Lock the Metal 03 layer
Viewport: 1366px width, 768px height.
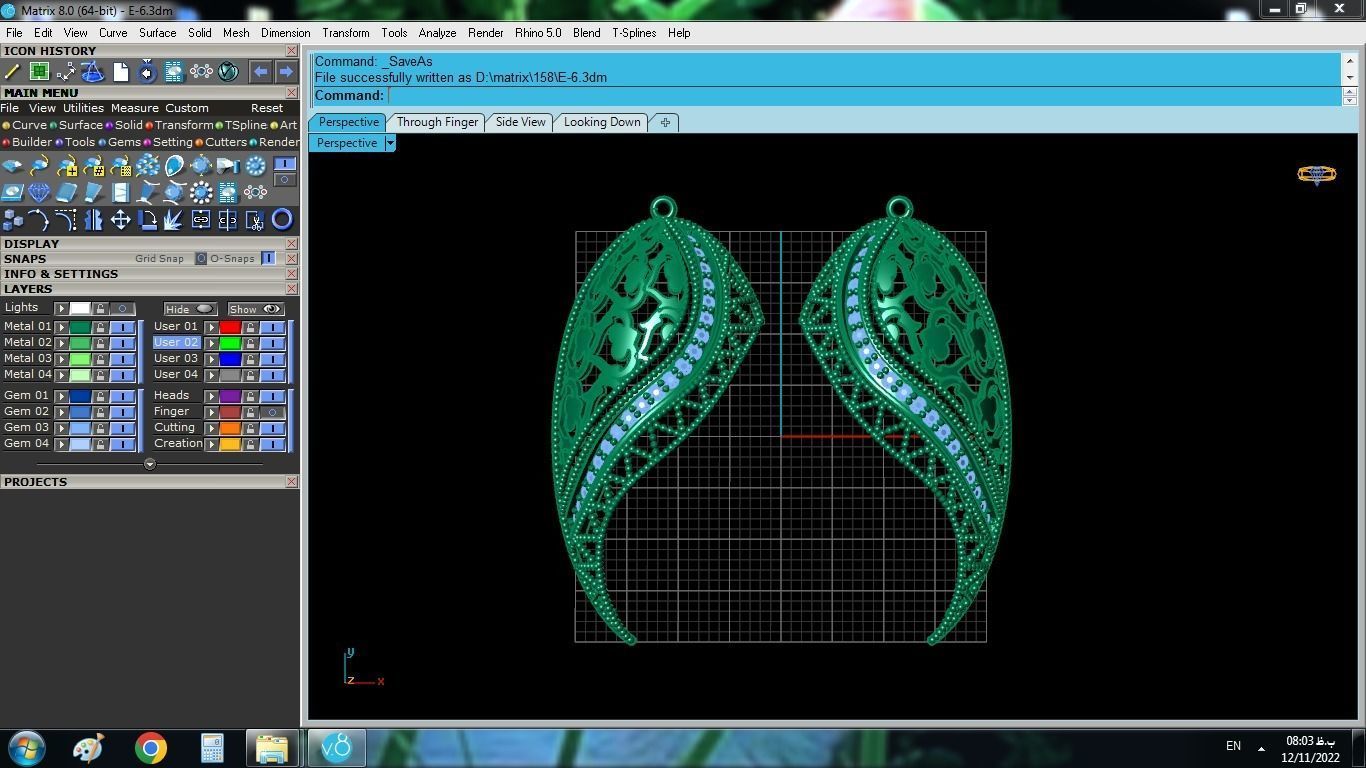click(x=100, y=359)
